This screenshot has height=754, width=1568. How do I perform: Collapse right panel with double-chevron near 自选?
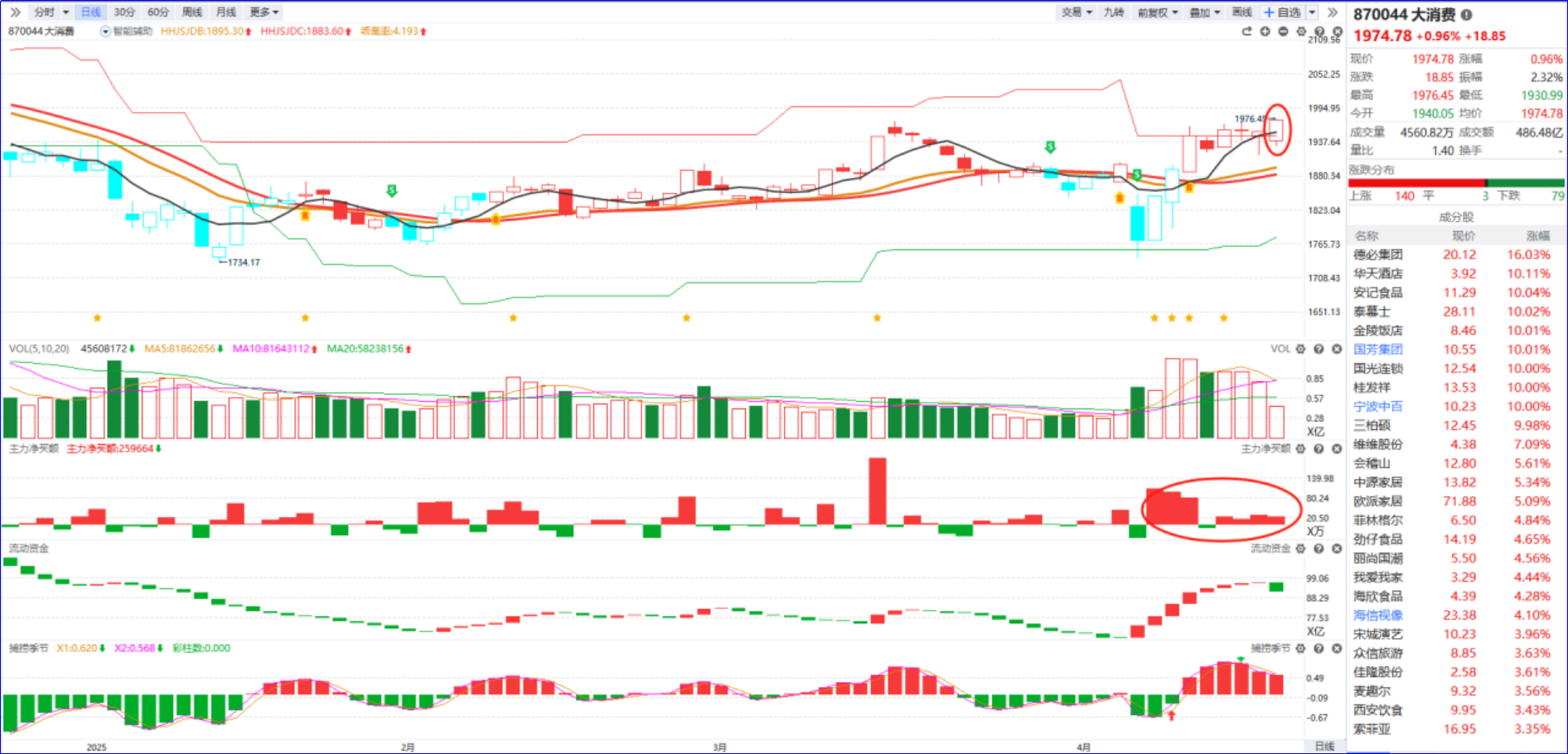(x=1332, y=12)
